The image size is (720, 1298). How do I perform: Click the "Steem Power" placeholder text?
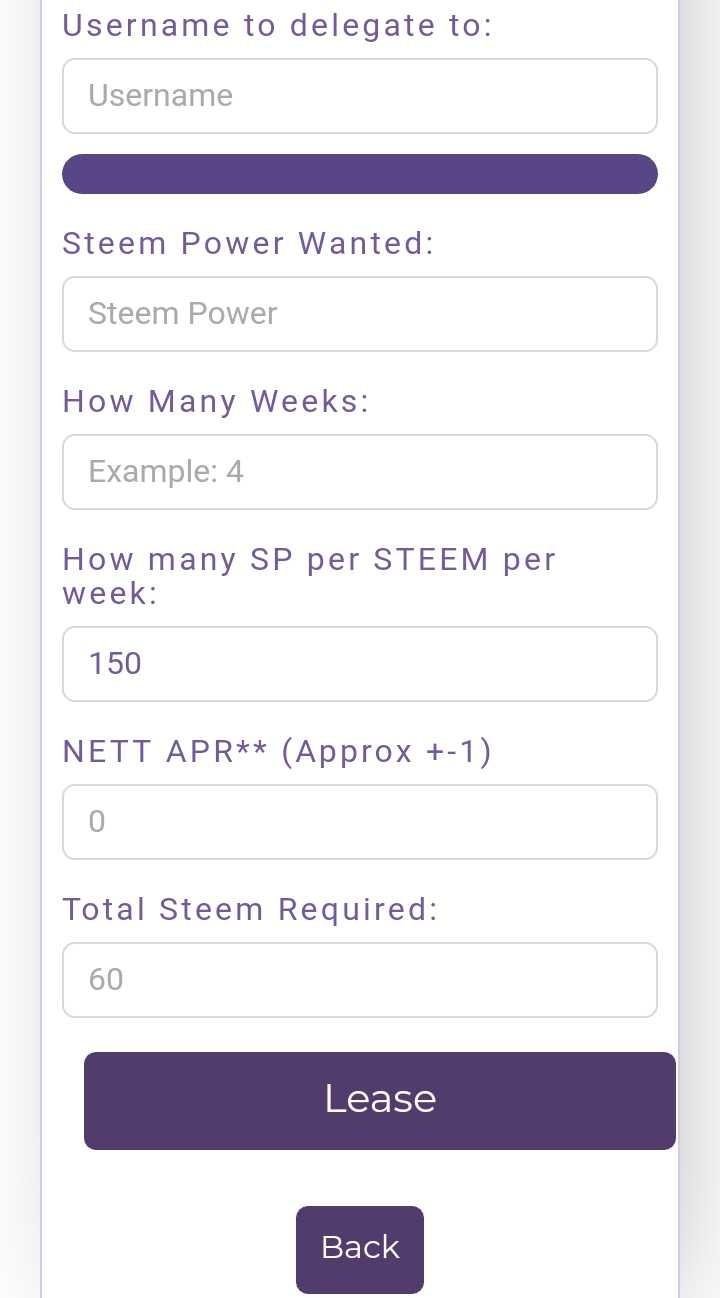tap(183, 314)
